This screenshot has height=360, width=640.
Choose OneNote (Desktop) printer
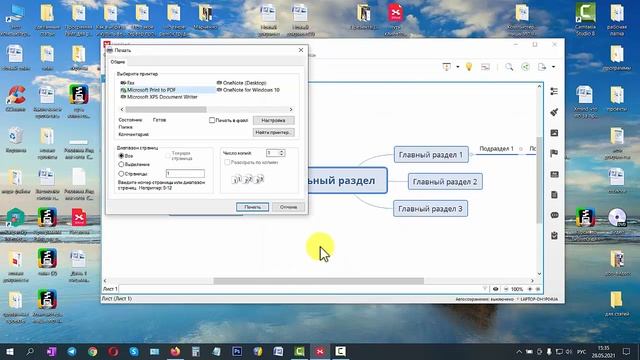pos(241,83)
